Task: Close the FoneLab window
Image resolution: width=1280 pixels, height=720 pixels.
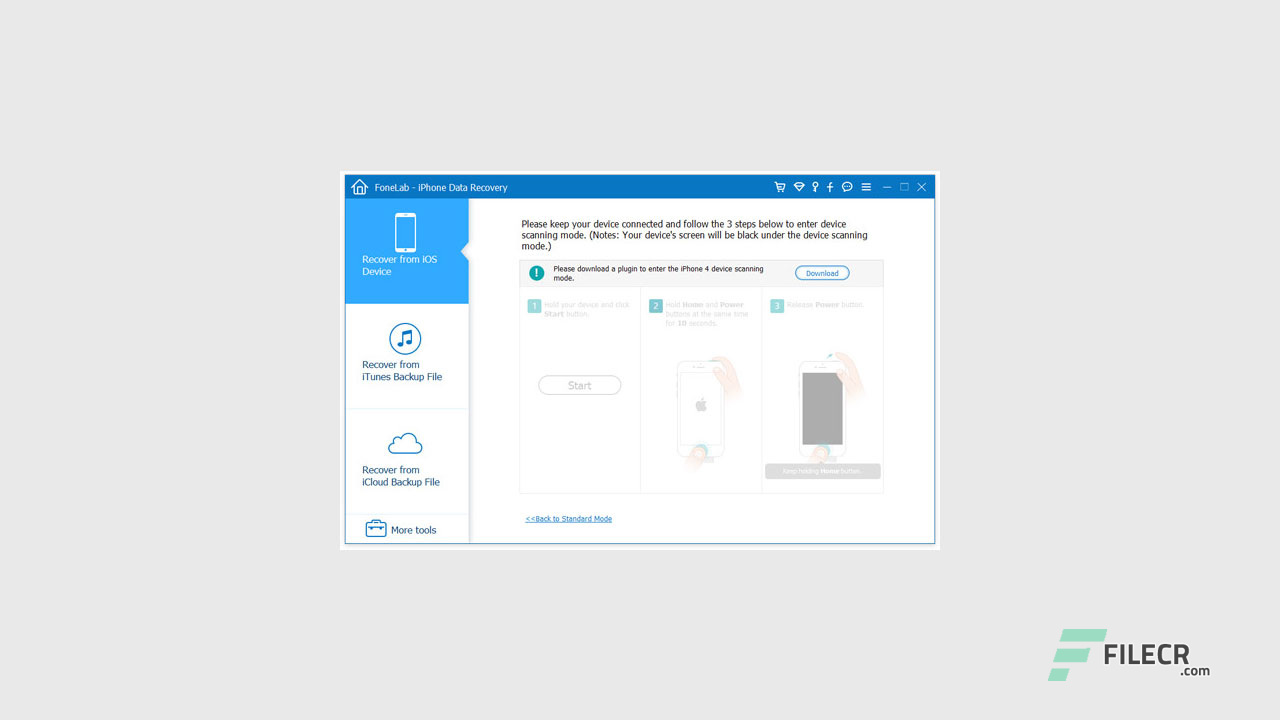Action: (x=922, y=187)
